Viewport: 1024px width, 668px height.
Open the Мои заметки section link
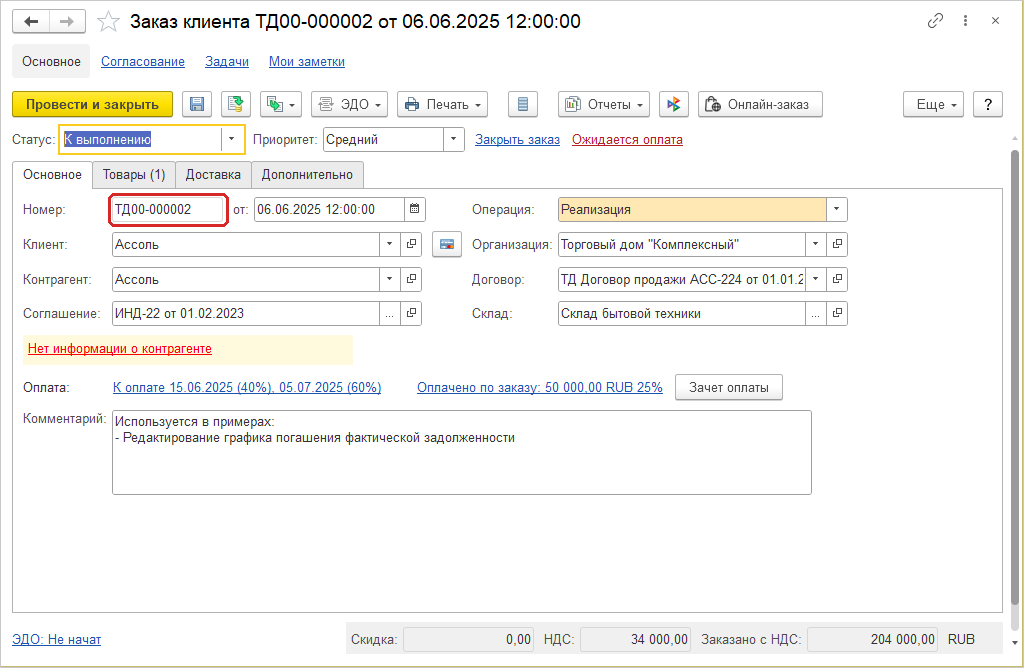coord(307,61)
